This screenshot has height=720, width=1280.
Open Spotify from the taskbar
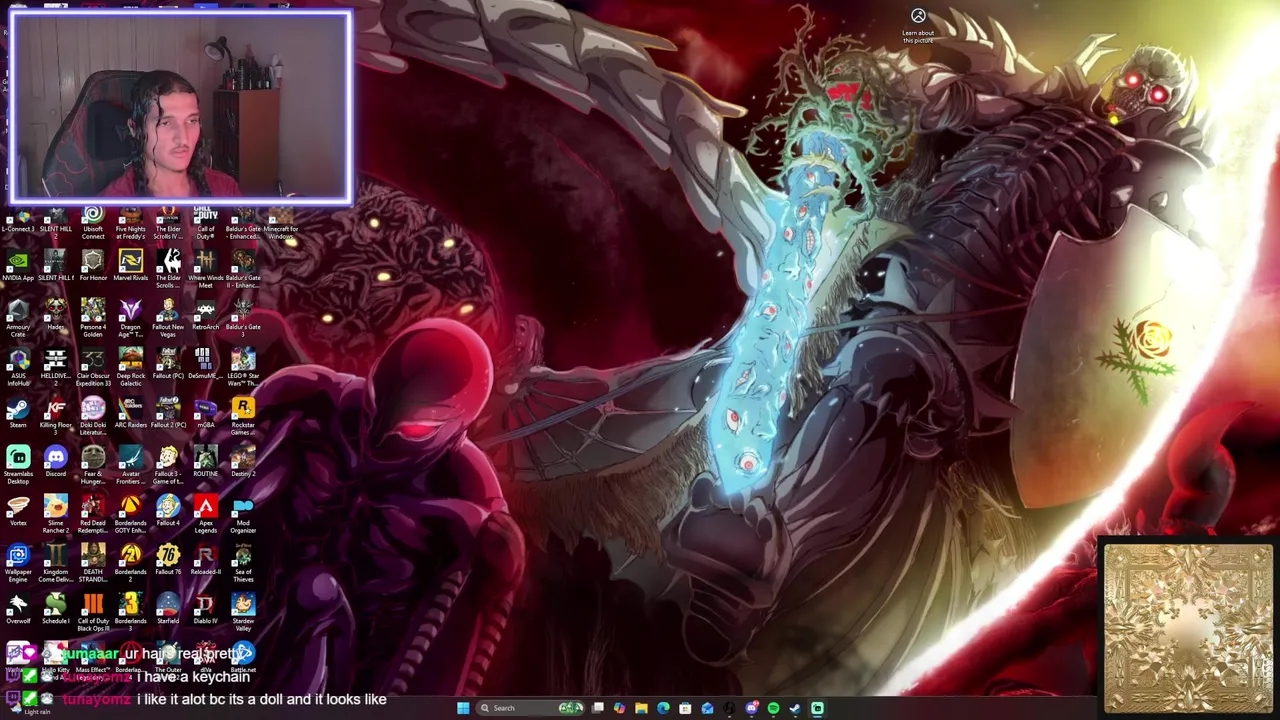(773, 708)
